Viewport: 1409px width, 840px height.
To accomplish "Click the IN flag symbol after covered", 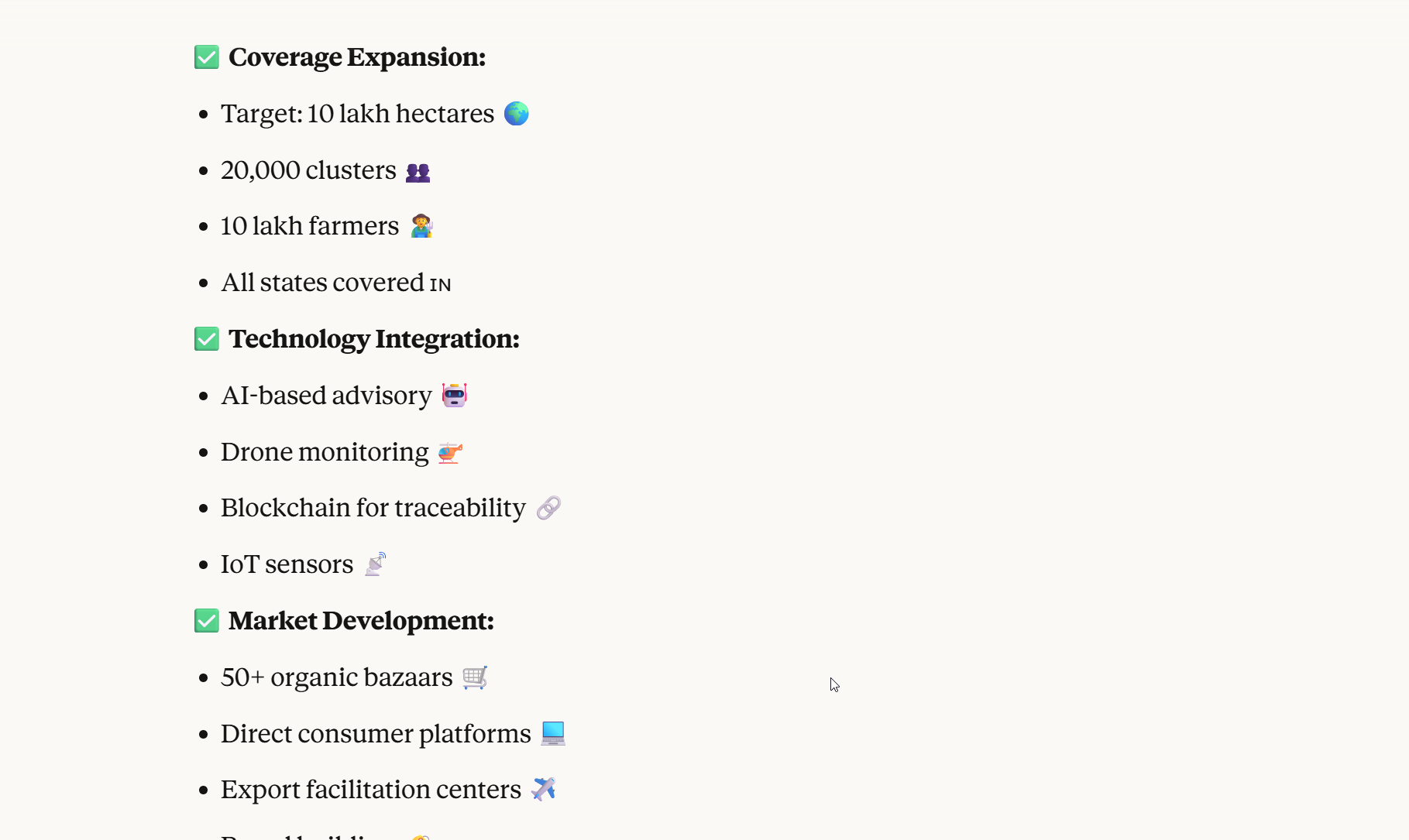I will (x=440, y=285).
